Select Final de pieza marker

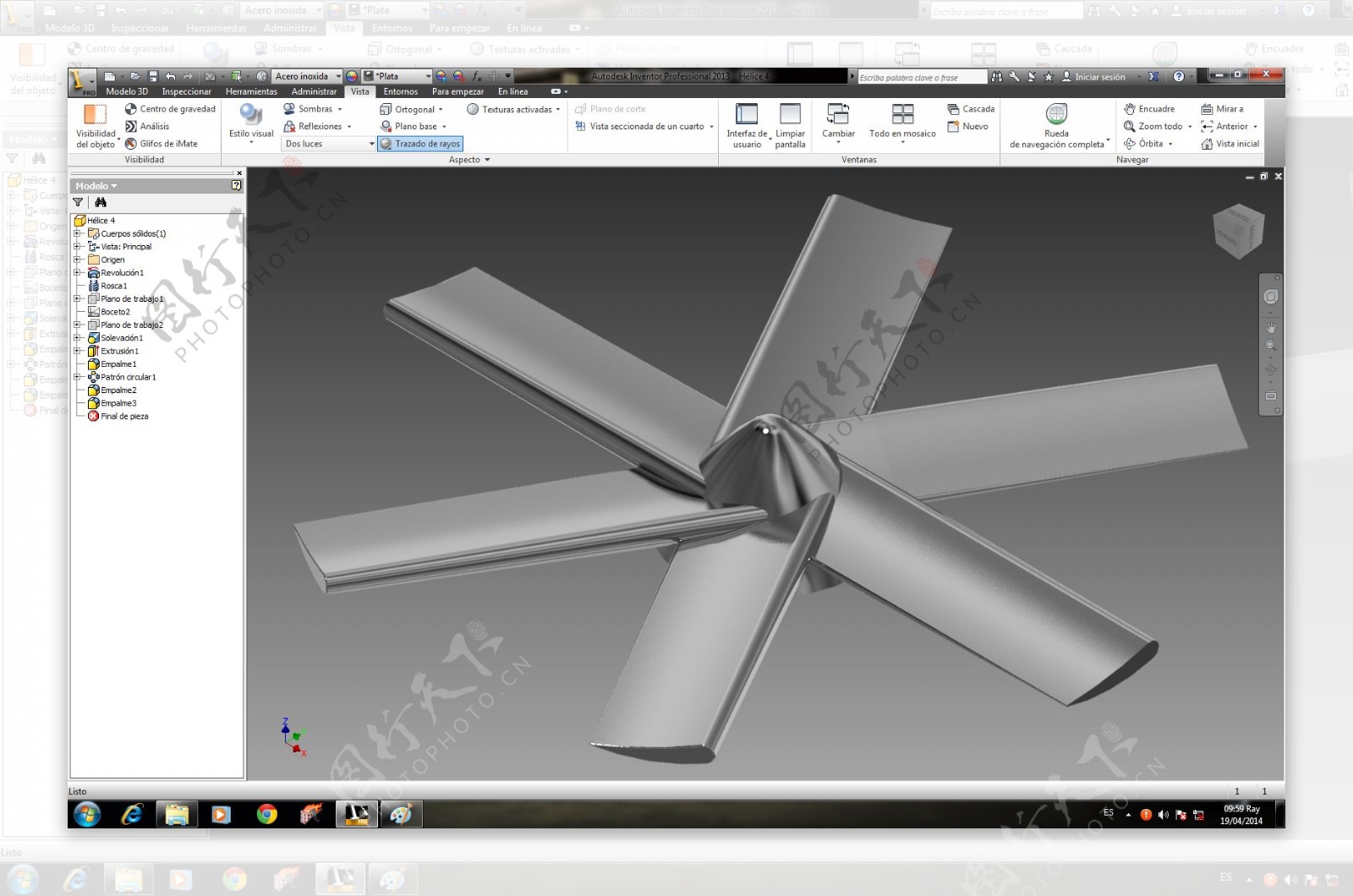(x=118, y=416)
